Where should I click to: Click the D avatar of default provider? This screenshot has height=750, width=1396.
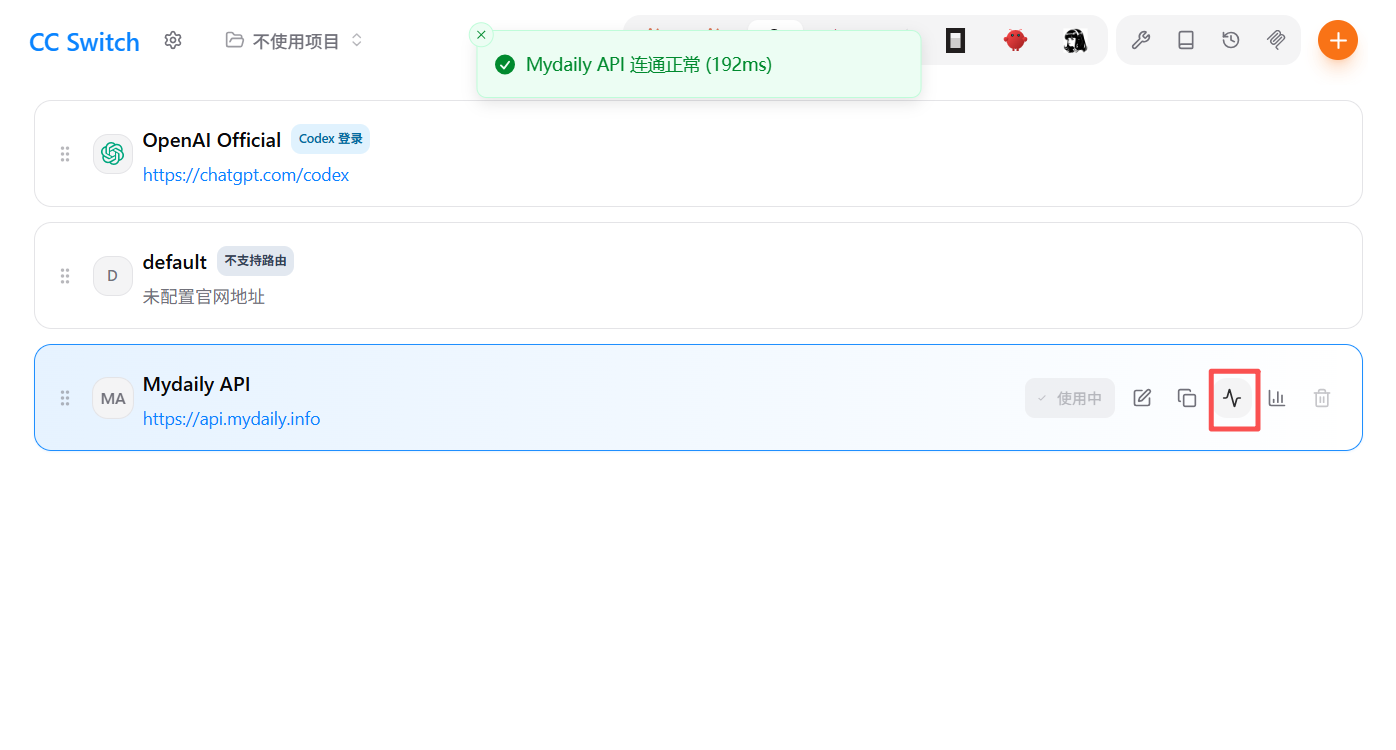click(x=113, y=276)
